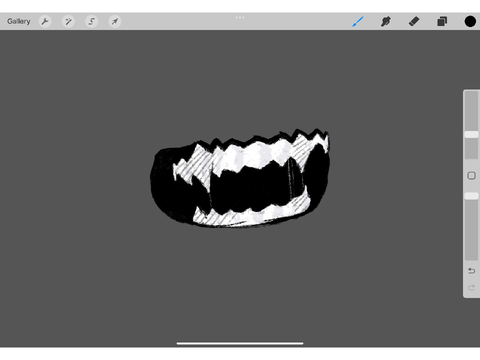Select the Smudge tool
480x360 pixels.
386,21
